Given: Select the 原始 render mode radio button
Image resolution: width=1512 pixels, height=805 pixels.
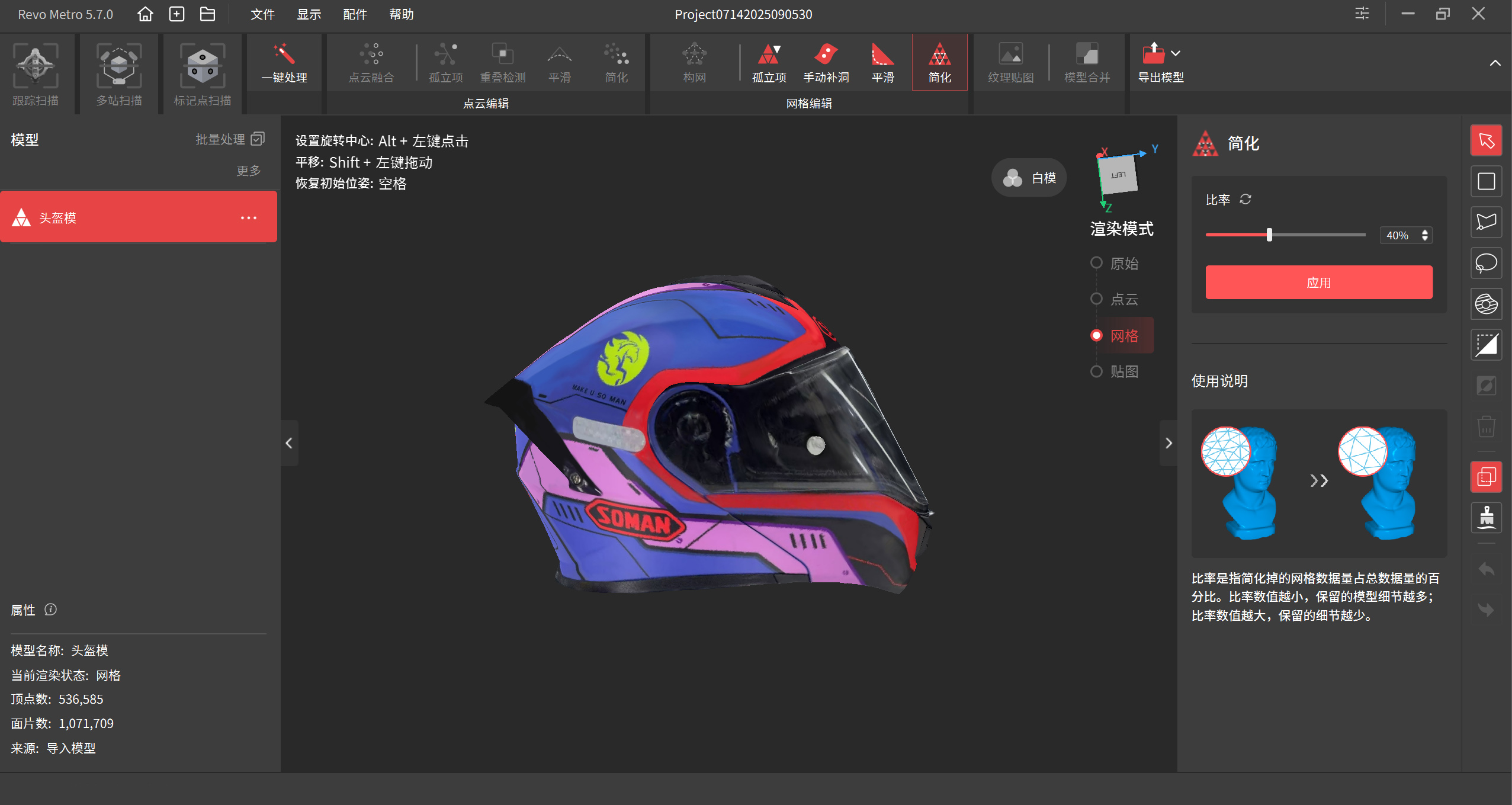Looking at the screenshot, I should [1096, 263].
